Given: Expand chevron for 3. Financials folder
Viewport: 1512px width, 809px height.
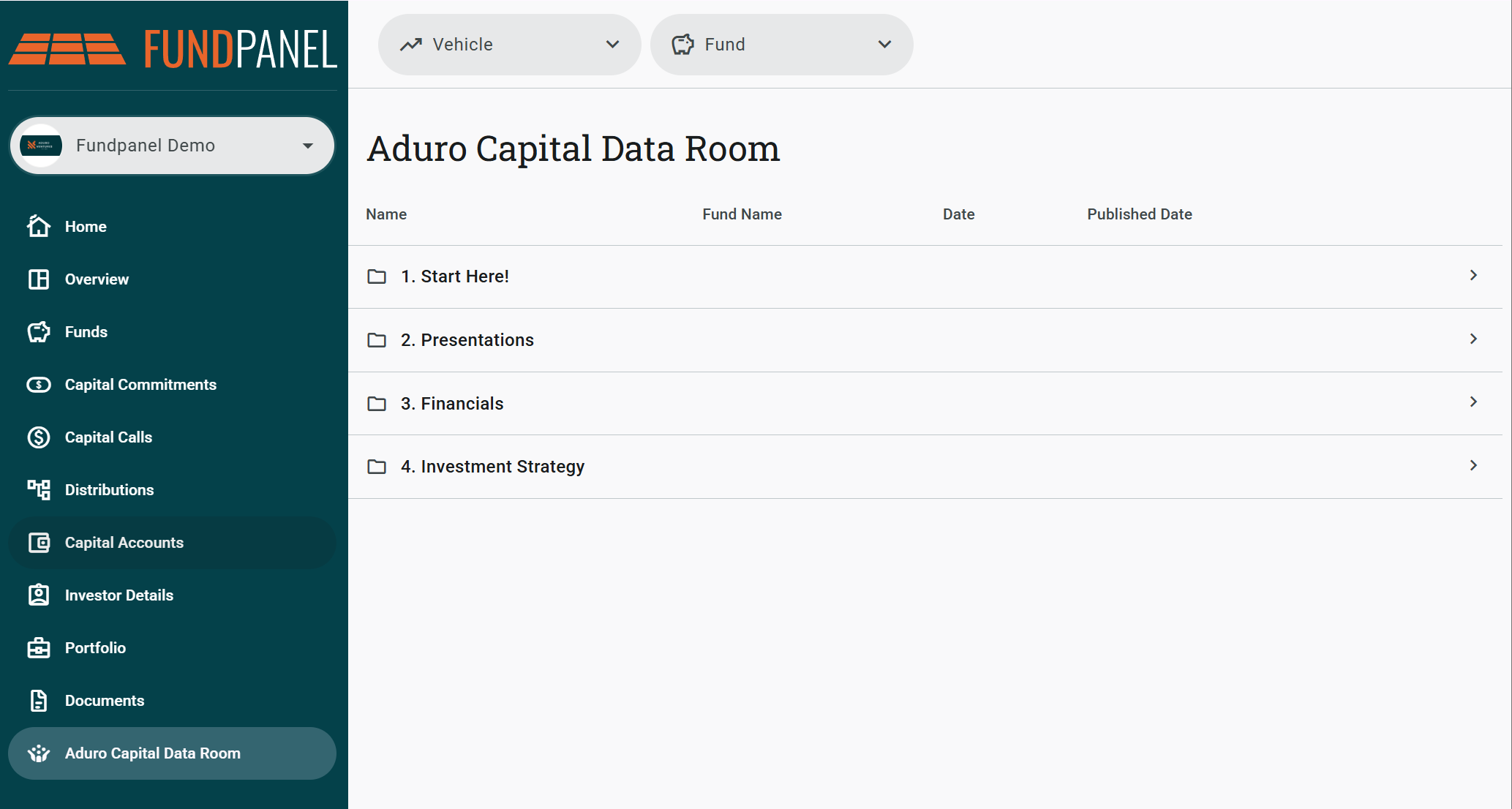Looking at the screenshot, I should click(x=1473, y=402).
